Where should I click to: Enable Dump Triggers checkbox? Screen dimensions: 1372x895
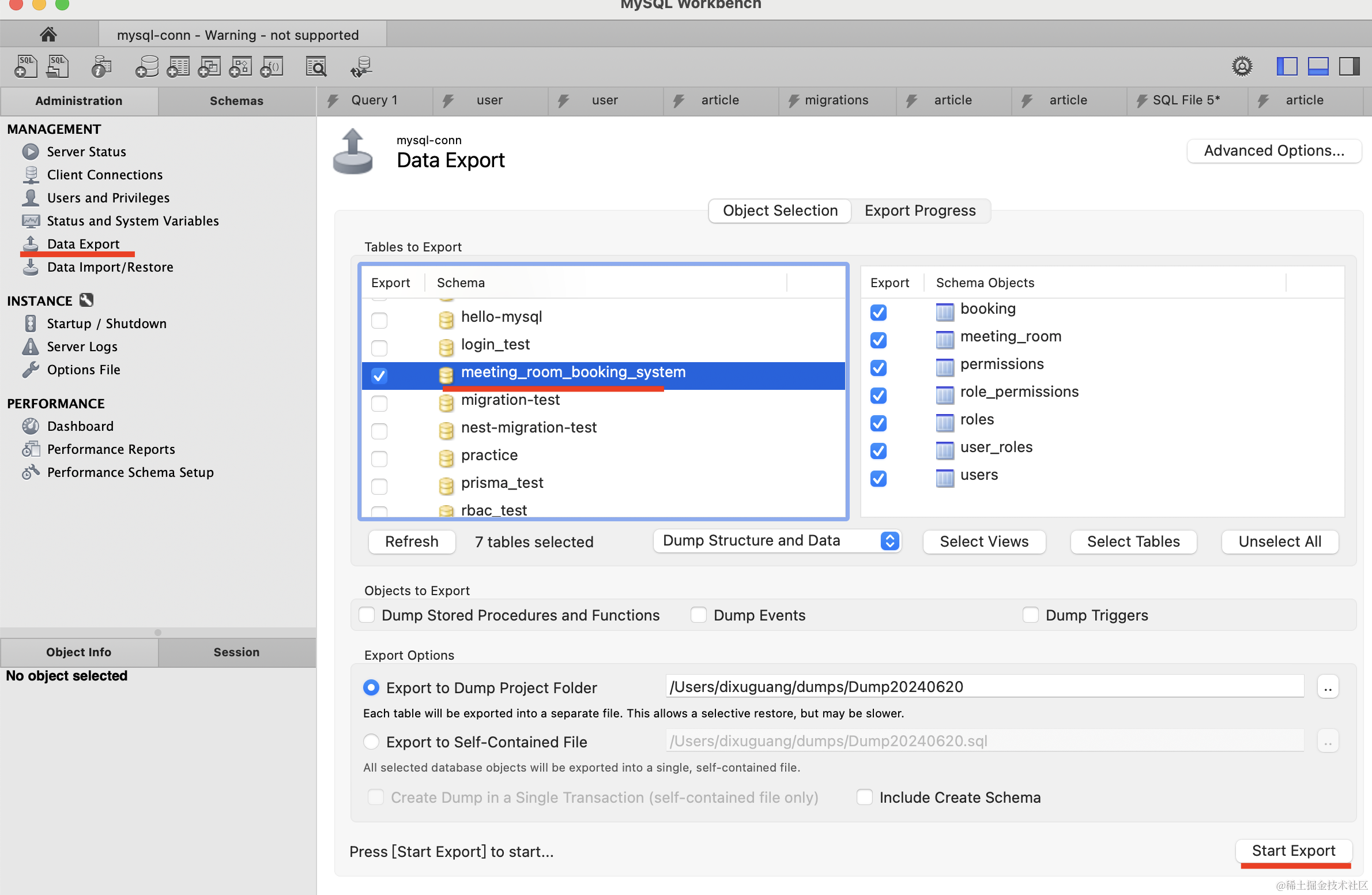[x=1030, y=615]
